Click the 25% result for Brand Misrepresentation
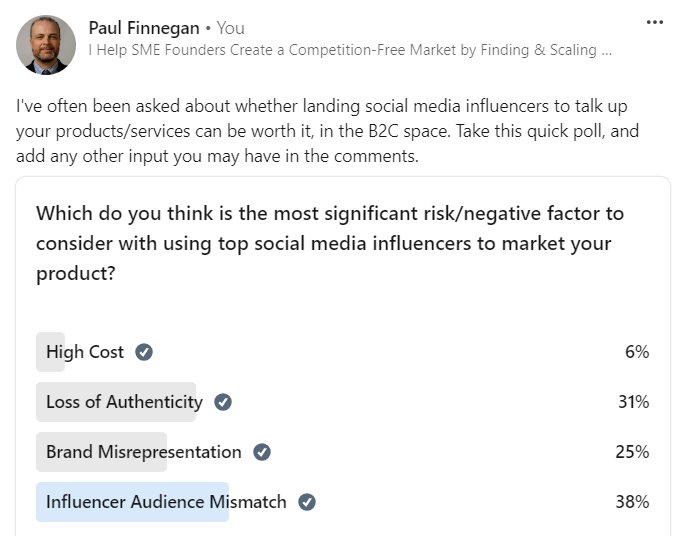This screenshot has height=536, width=680. click(x=632, y=452)
